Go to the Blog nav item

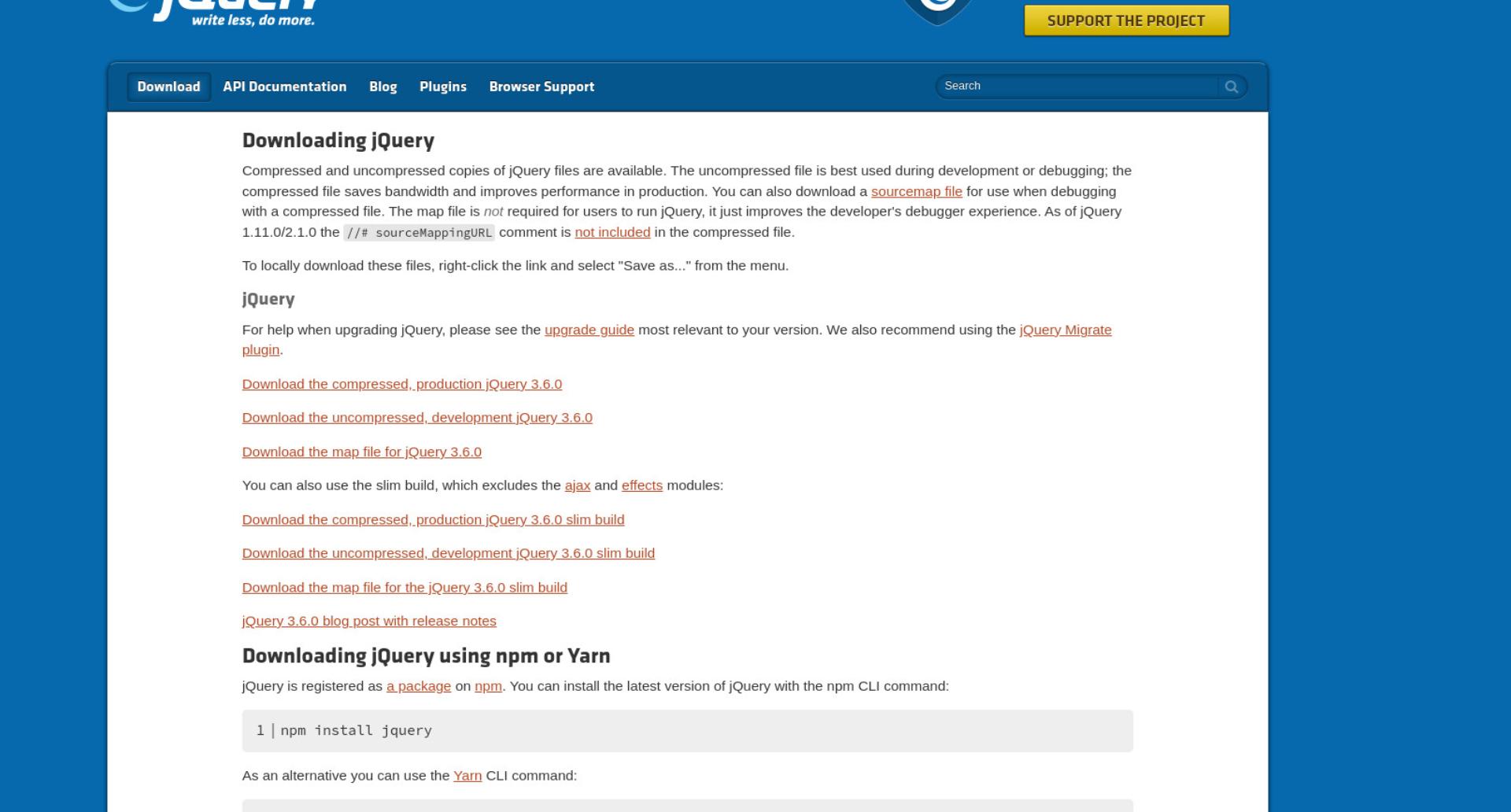tap(382, 87)
